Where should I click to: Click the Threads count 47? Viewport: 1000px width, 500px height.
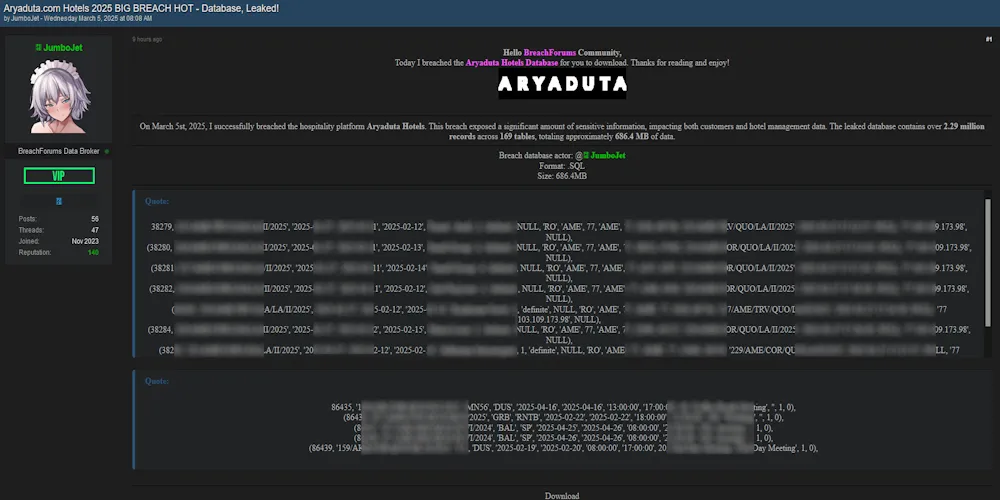click(x=95, y=230)
